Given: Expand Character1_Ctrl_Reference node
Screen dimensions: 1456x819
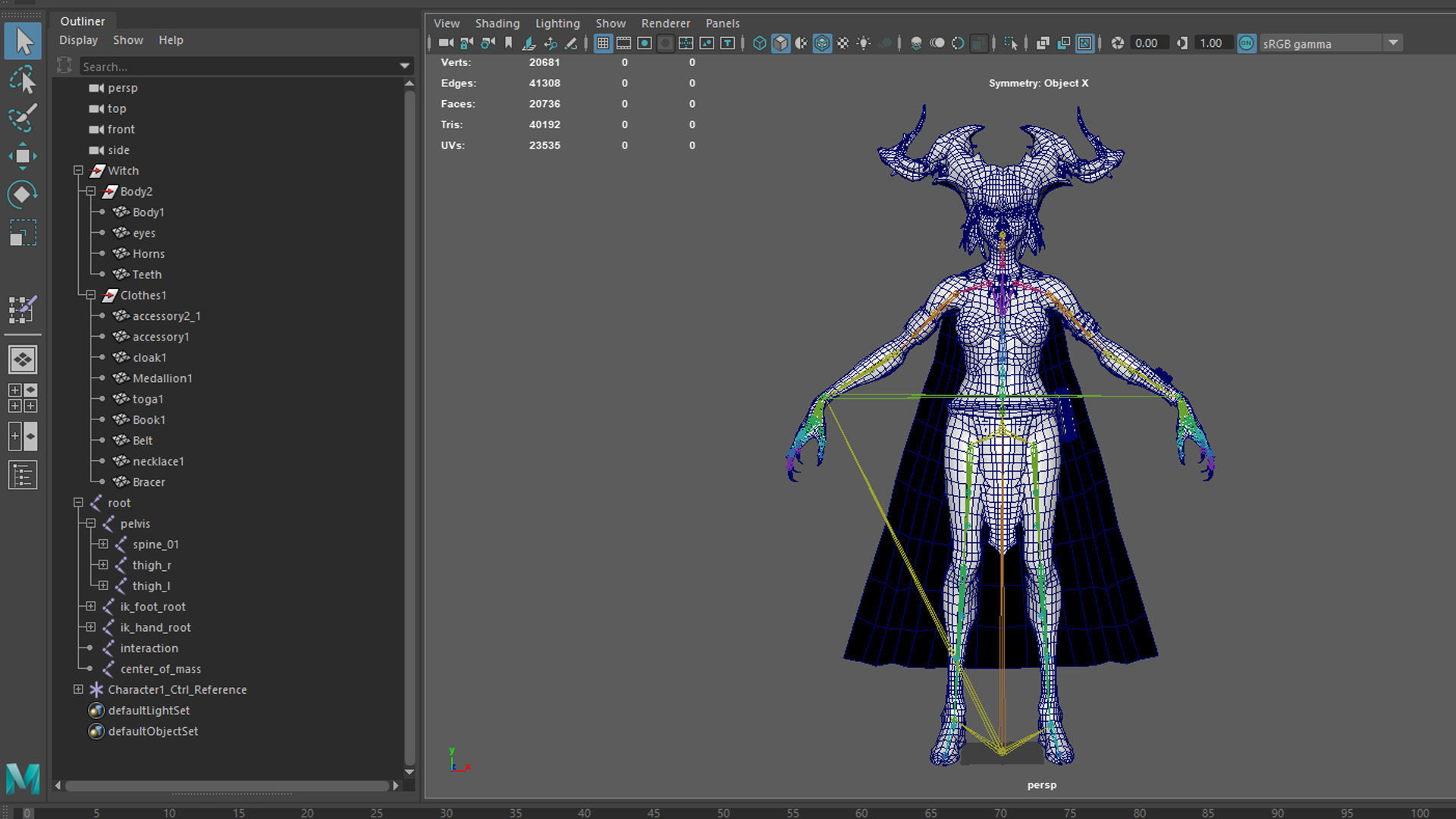Looking at the screenshot, I should click(78, 689).
